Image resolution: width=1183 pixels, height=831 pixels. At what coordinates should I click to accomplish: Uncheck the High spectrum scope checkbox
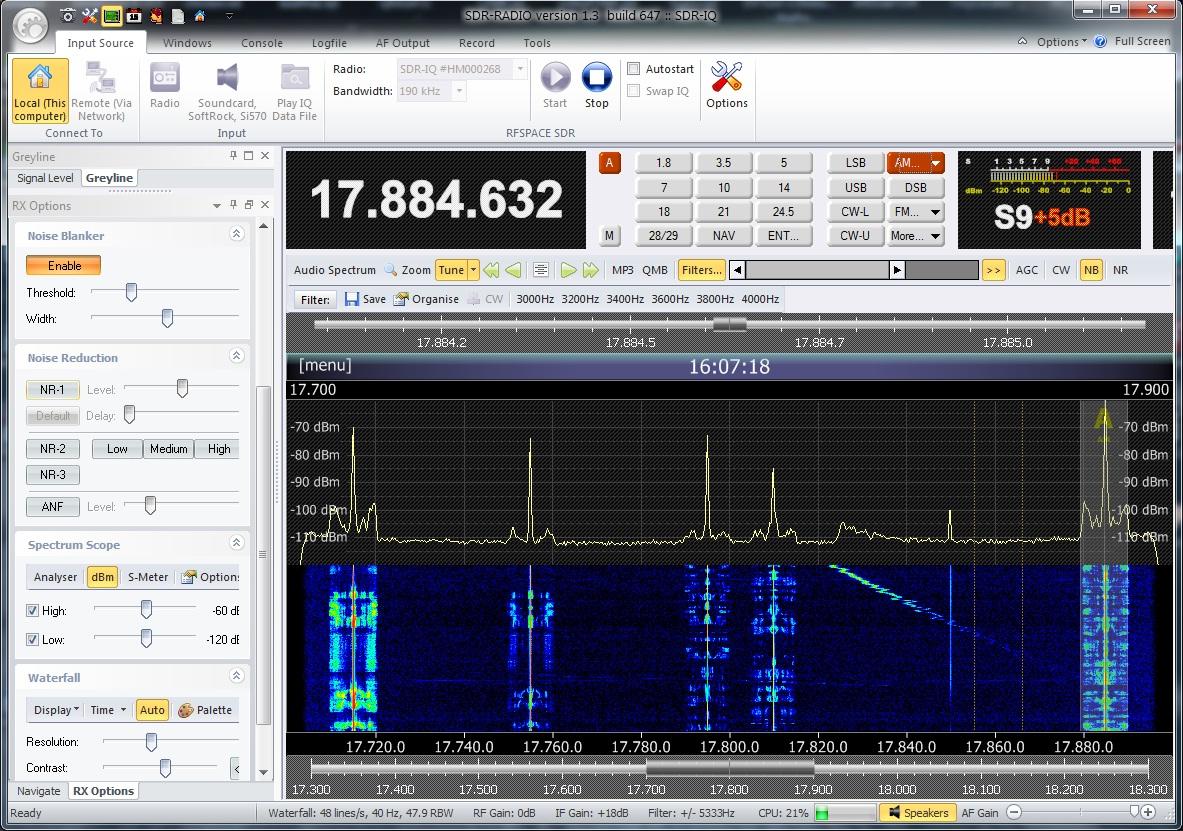33,610
